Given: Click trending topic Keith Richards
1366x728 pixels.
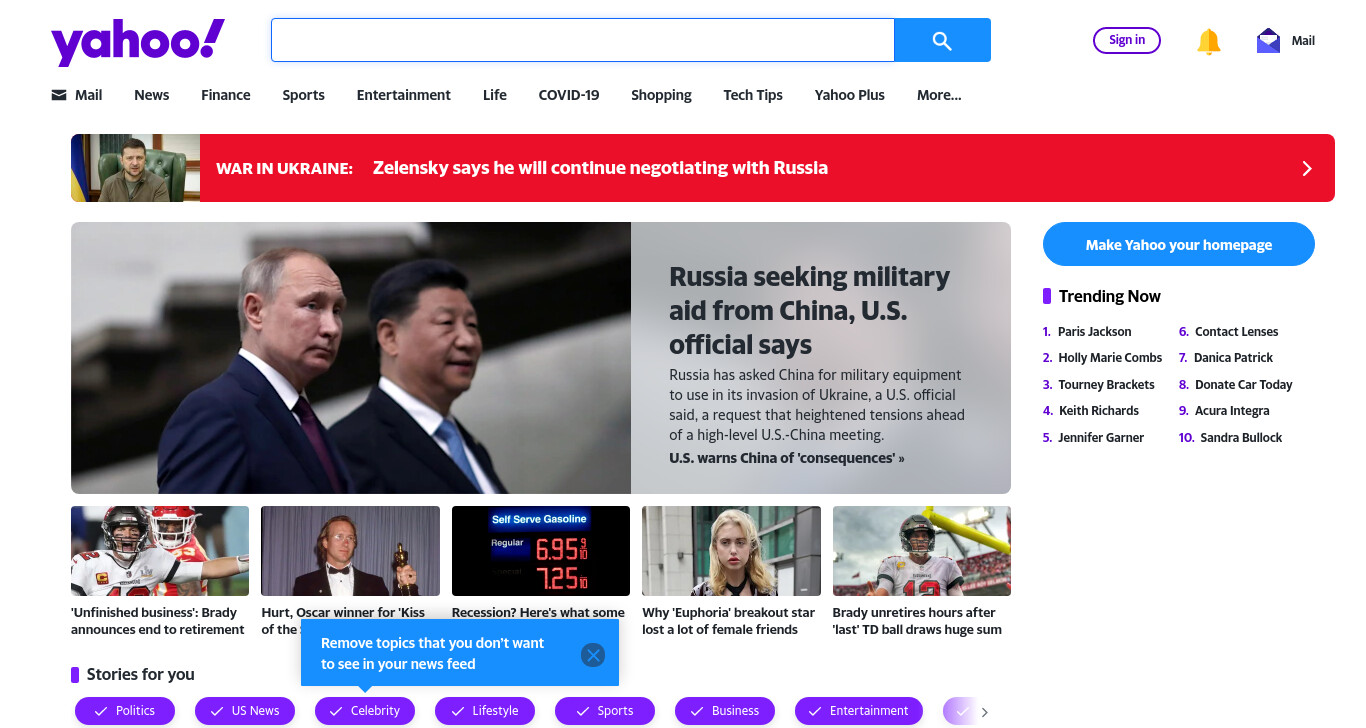Looking at the screenshot, I should [x=1098, y=411].
